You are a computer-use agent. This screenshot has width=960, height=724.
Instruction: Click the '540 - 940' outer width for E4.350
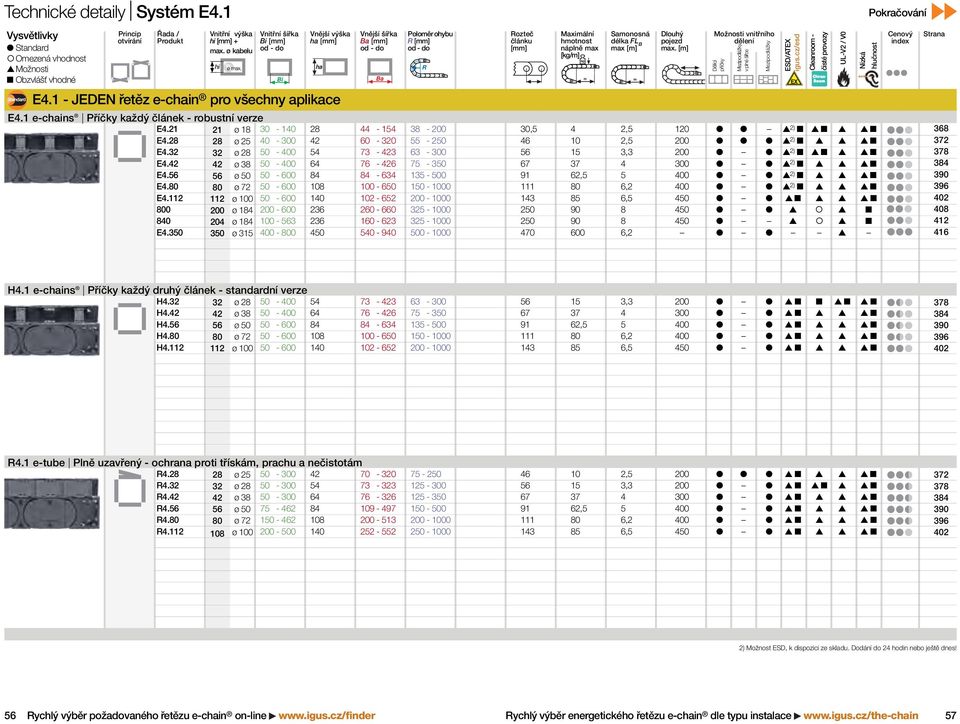click(x=378, y=233)
